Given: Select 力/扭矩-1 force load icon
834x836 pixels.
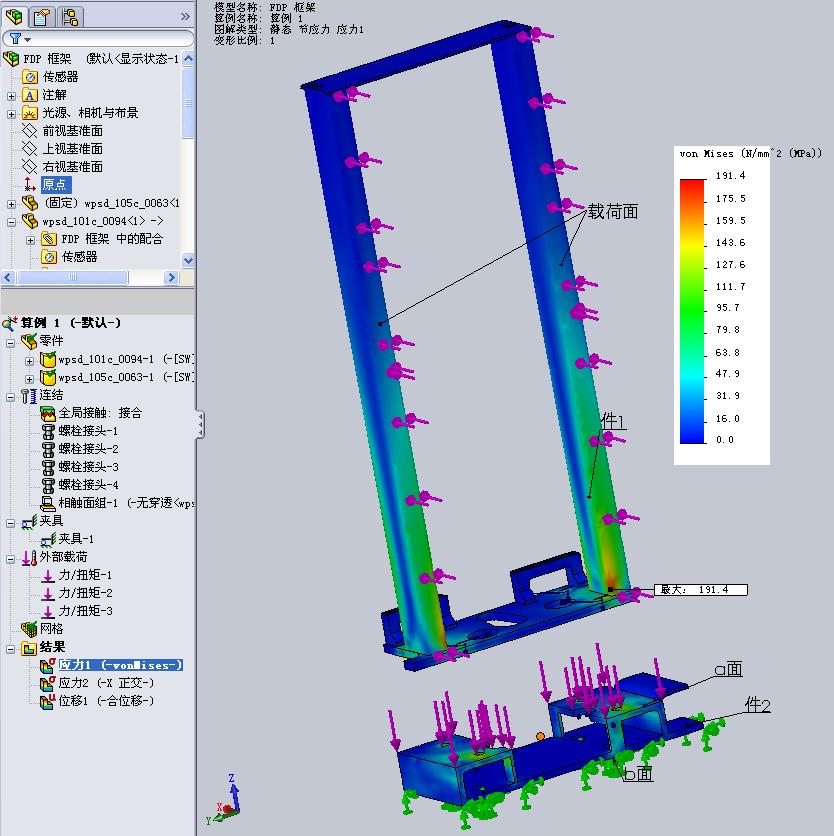Looking at the screenshot, I should pos(48,576).
